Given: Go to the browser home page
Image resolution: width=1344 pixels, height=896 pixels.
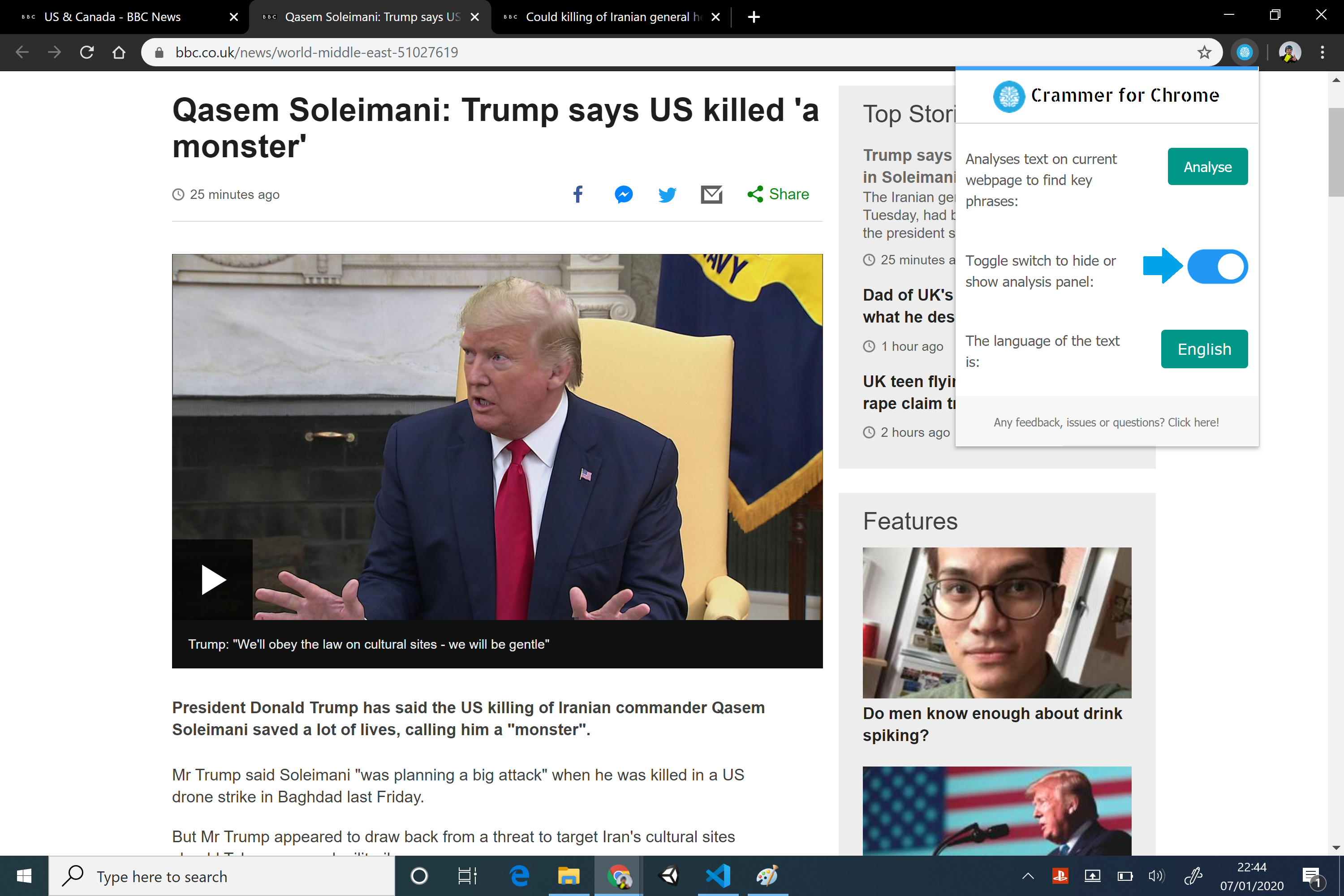Looking at the screenshot, I should pos(119,52).
